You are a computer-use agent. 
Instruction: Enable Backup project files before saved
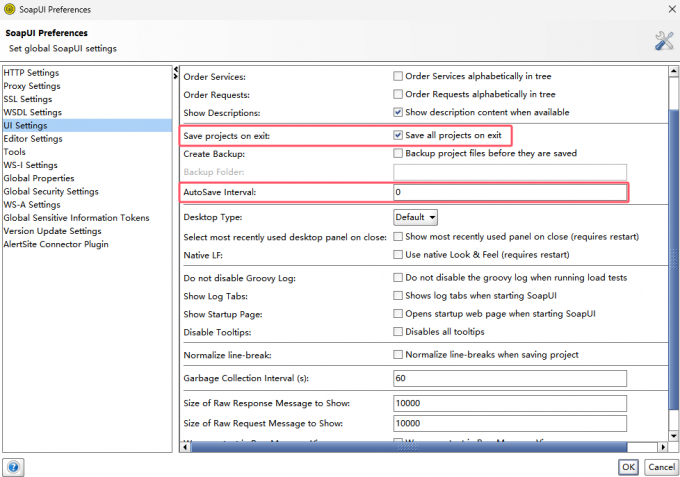point(398,153)
